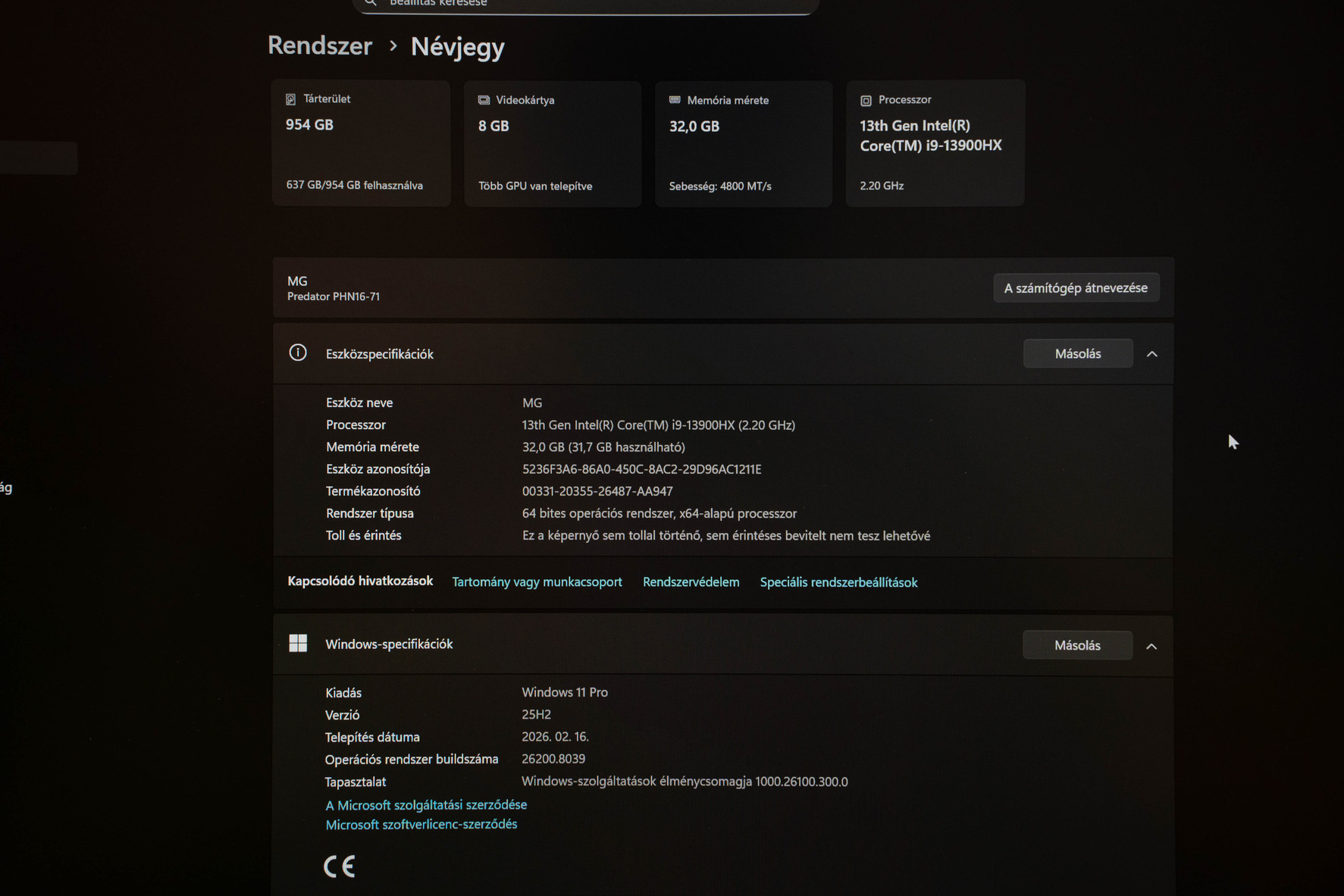Click the Memória mérete RAM icon
This screenshot has width=1344, height=896.
pyautogui.click(x=675, y=100)
